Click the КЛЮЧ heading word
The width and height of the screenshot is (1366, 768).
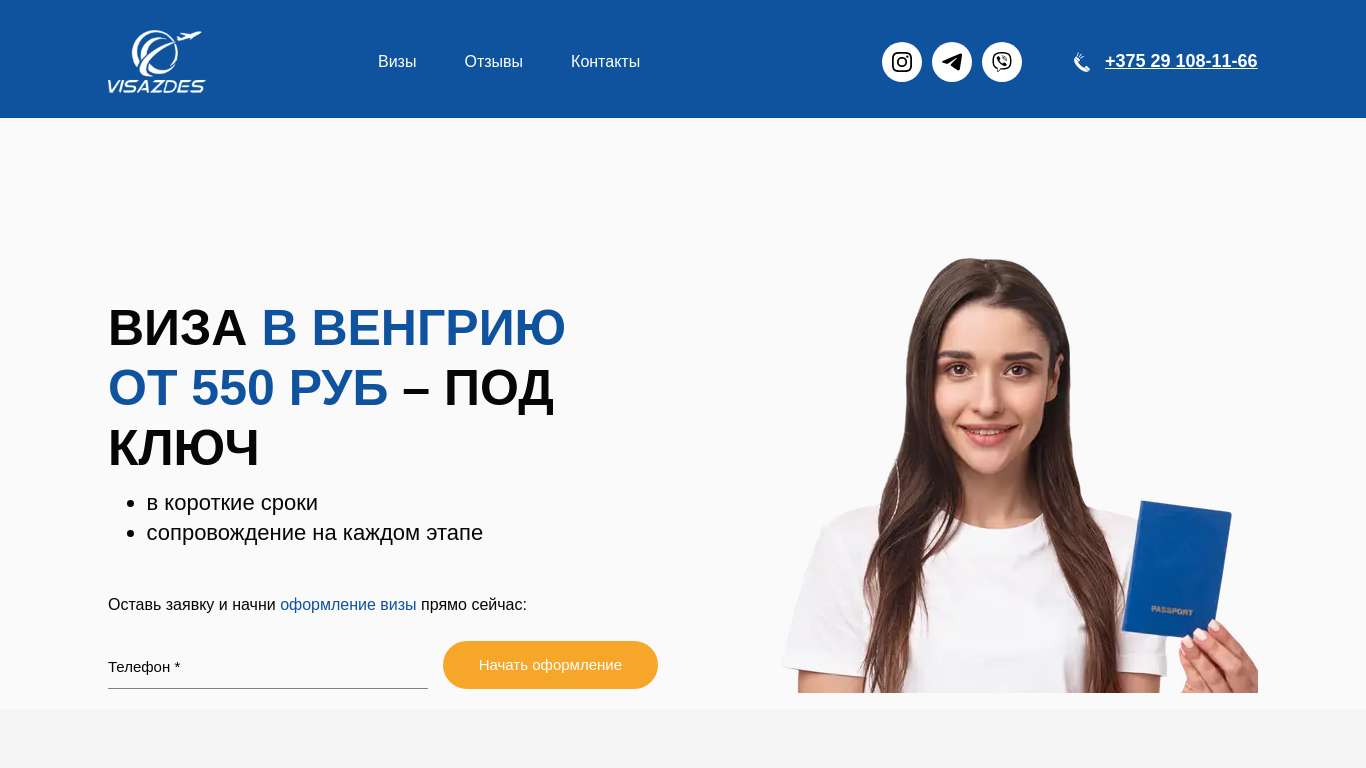[x=183, y=448]
